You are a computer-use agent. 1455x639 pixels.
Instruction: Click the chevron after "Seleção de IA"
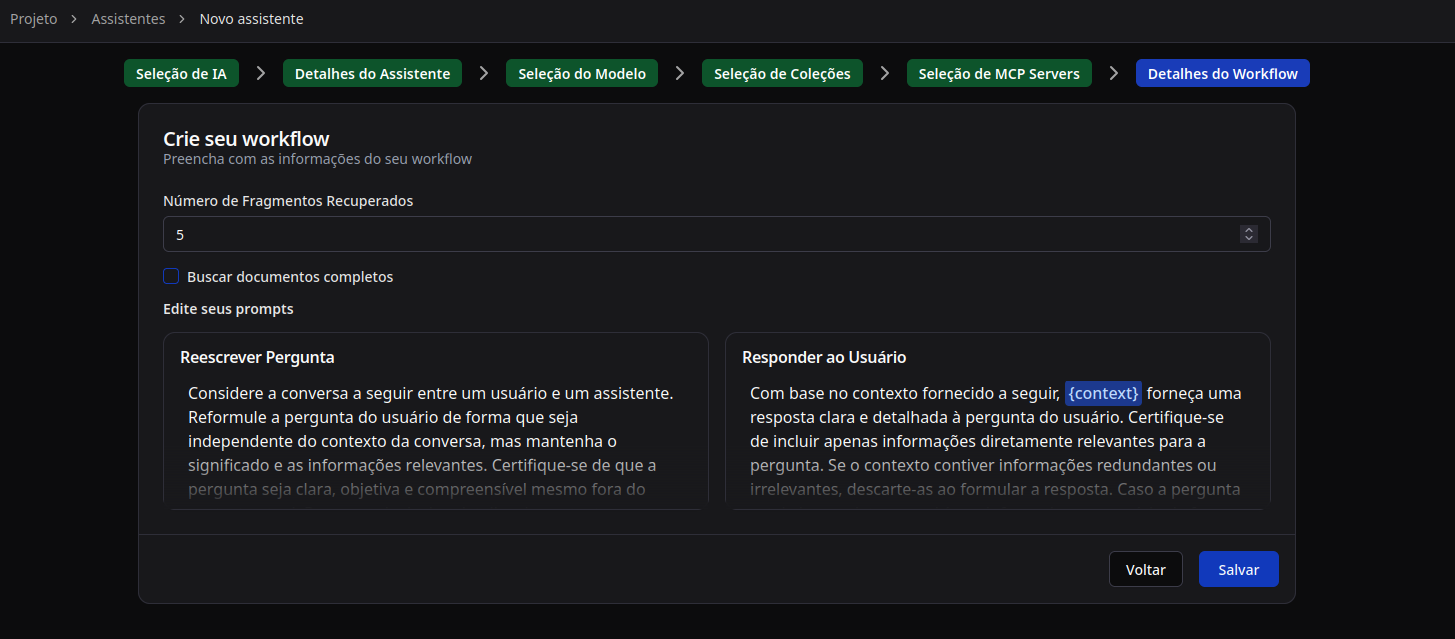260,72
